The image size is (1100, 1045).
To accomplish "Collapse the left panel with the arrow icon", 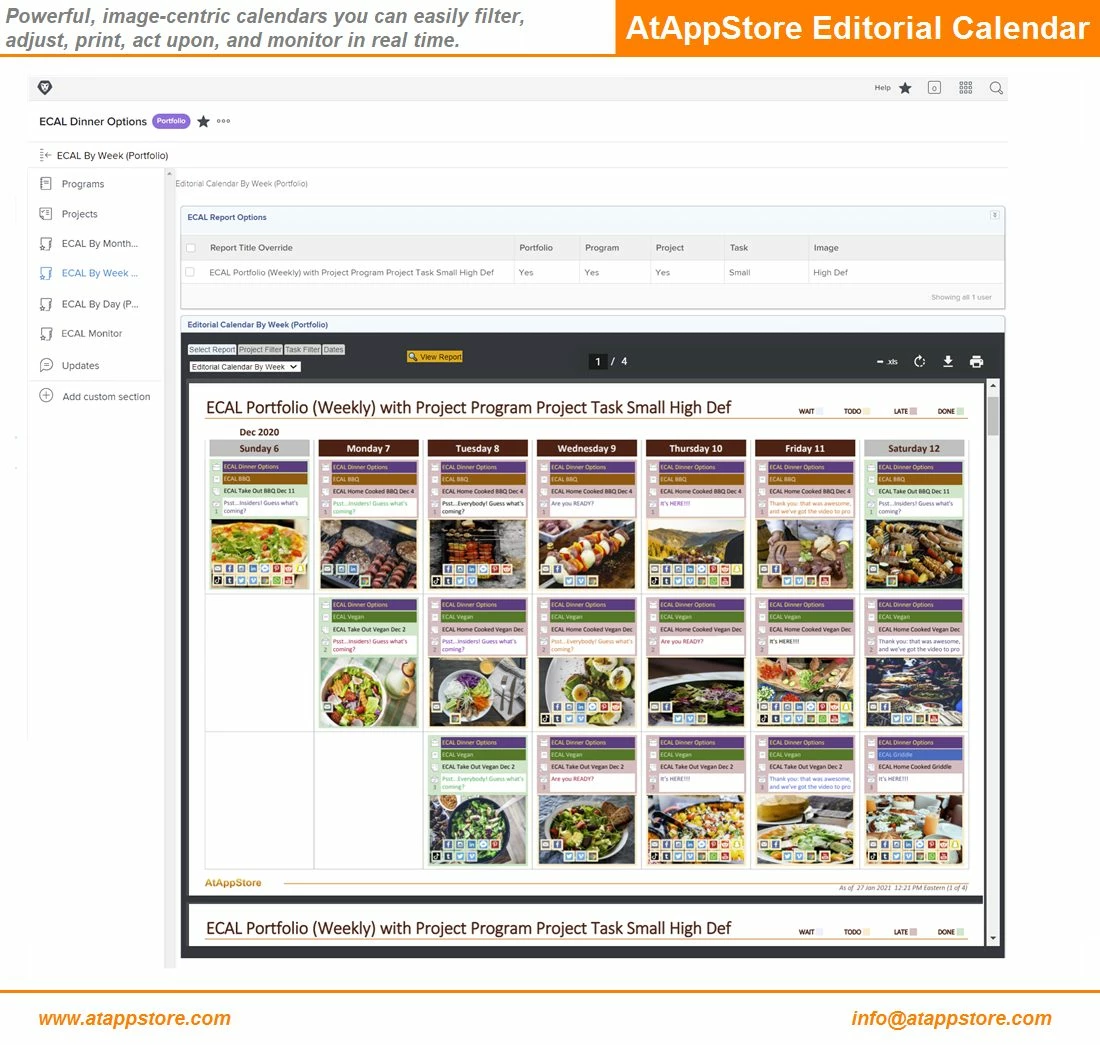I will click(46, 155).
